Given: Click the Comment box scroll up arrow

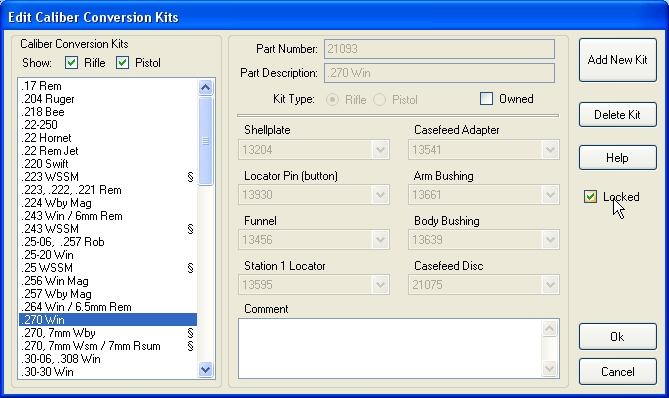Looking at the screenshot, I should click(550, 328).
